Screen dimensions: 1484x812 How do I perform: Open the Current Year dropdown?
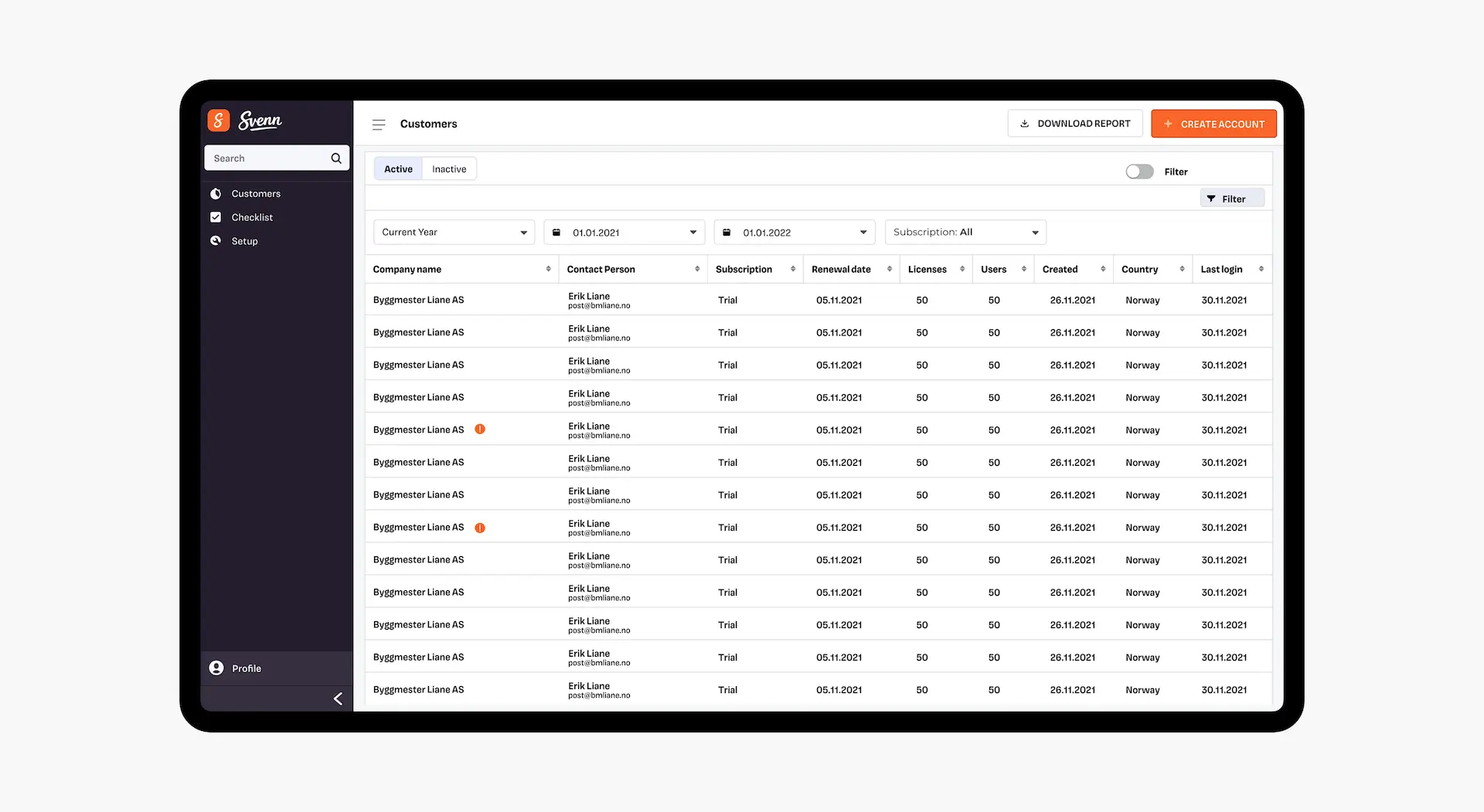tap(454, 233)
